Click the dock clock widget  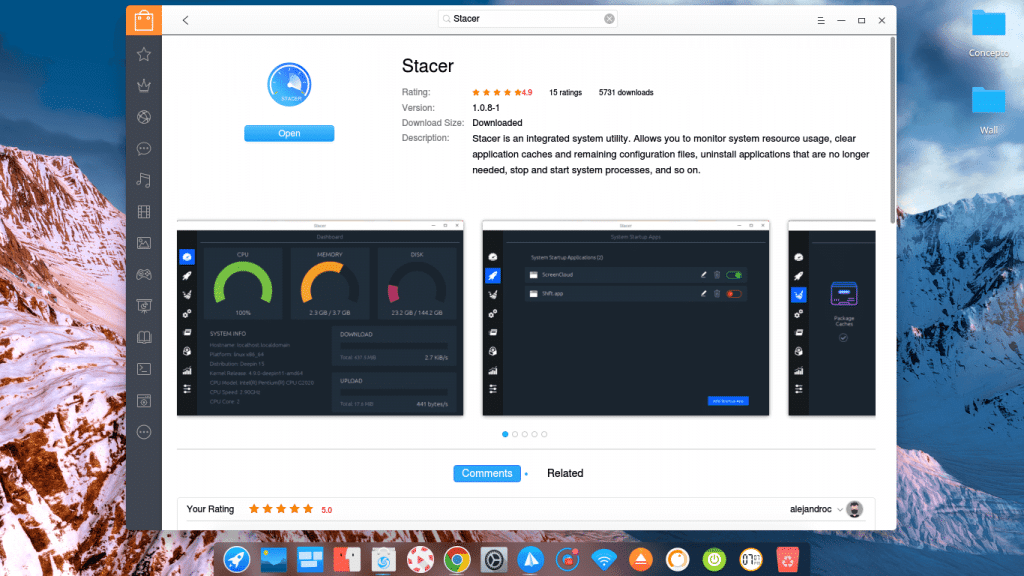[751, 560]
